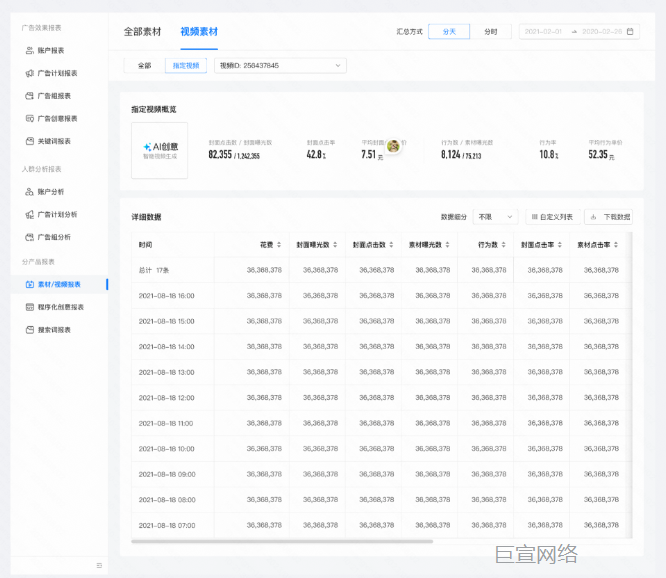Viewport: 666px width, 578px height.
Task: Click the 程序化创意报表 sidebar icon
Action: coord(29,307)
